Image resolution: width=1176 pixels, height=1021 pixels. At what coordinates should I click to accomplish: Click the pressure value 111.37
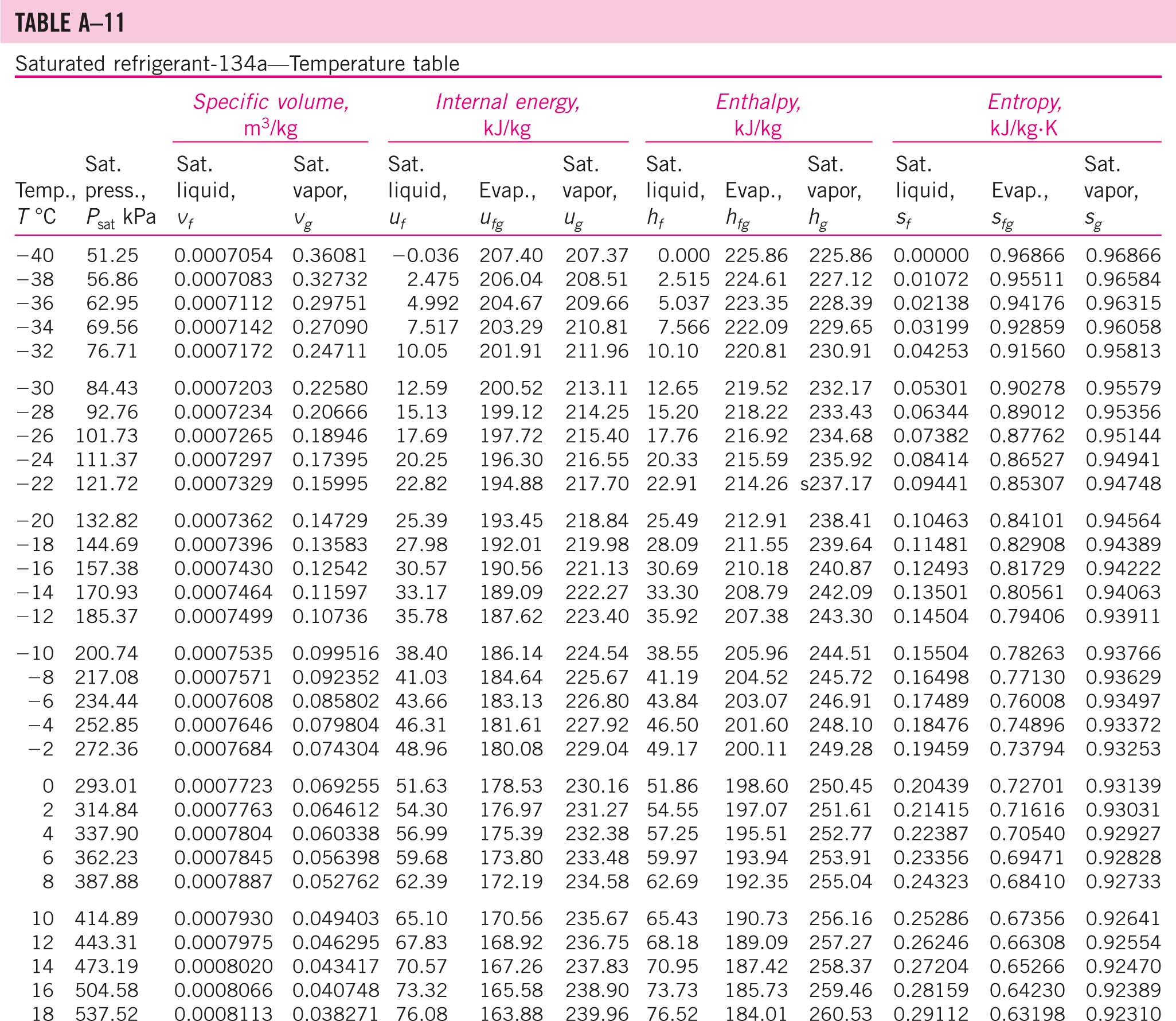[x=107, y=460]
